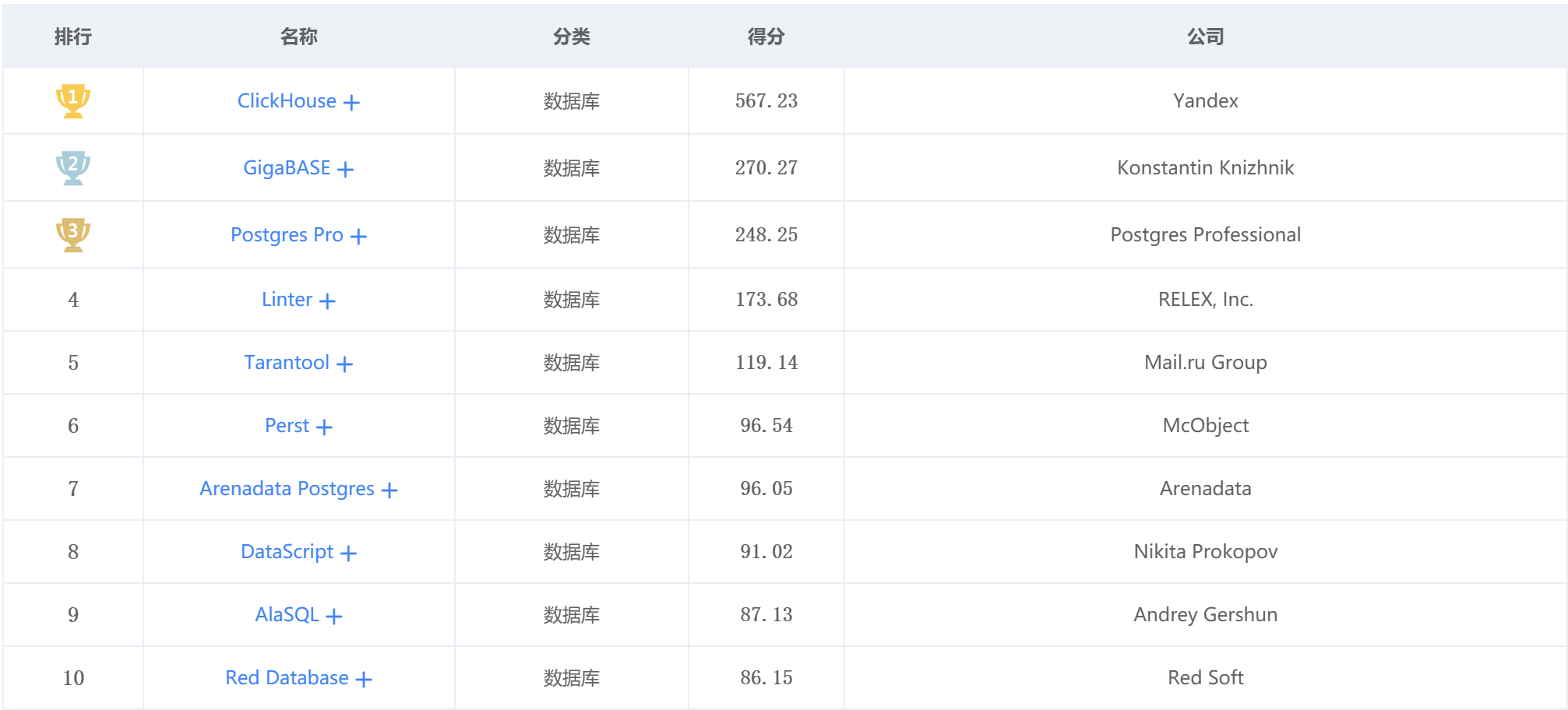This screenshot has height=710, width=1568.
Task: Click the 名称 column header
Action: (299, 35)
